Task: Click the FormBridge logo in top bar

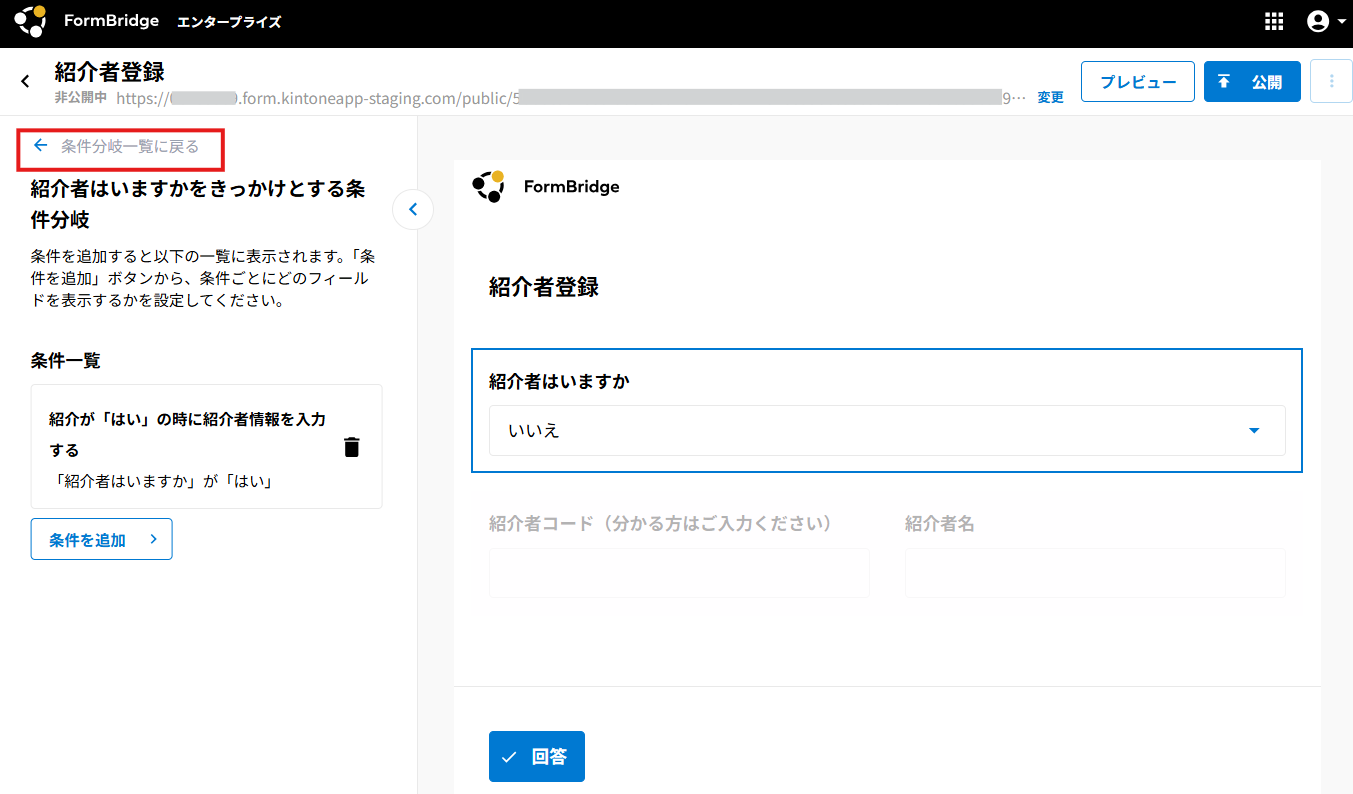Action: click(x=30, y=21)
